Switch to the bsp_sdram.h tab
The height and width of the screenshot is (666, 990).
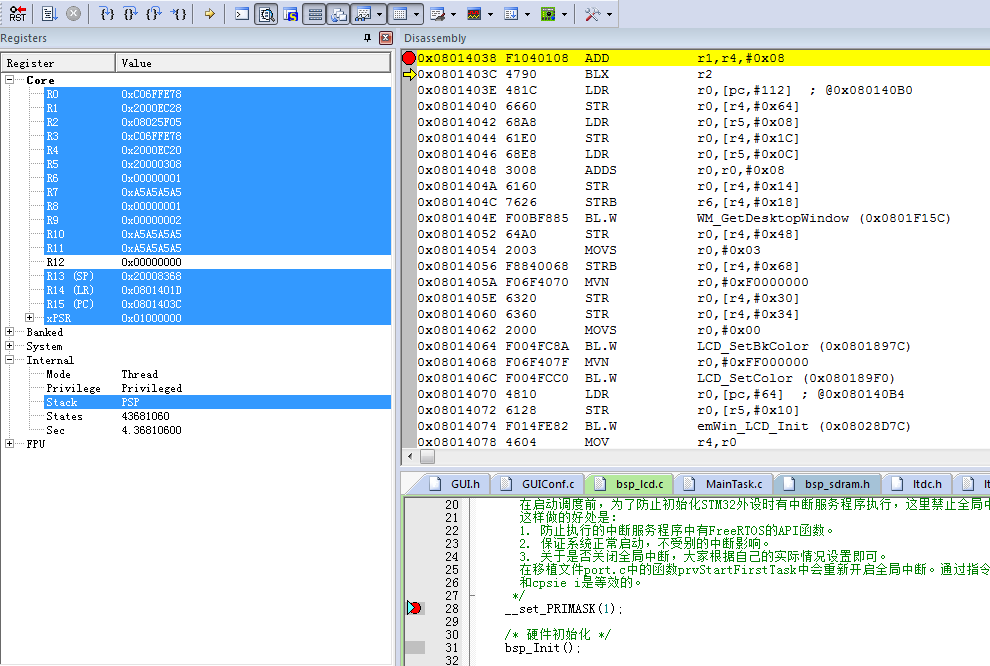tap(827, 484)
